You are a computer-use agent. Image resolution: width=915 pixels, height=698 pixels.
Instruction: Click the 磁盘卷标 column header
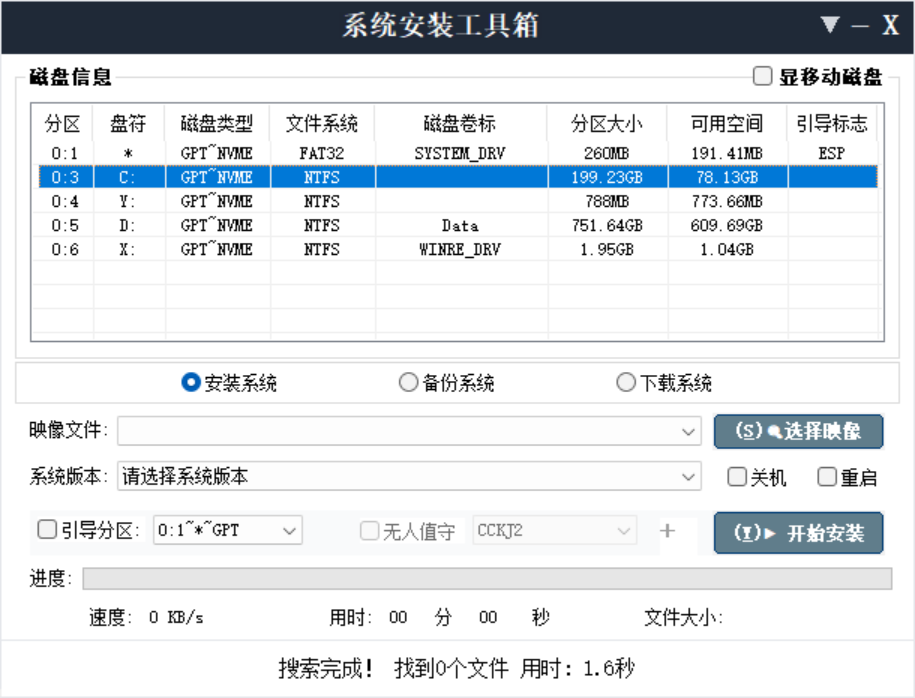460,124
